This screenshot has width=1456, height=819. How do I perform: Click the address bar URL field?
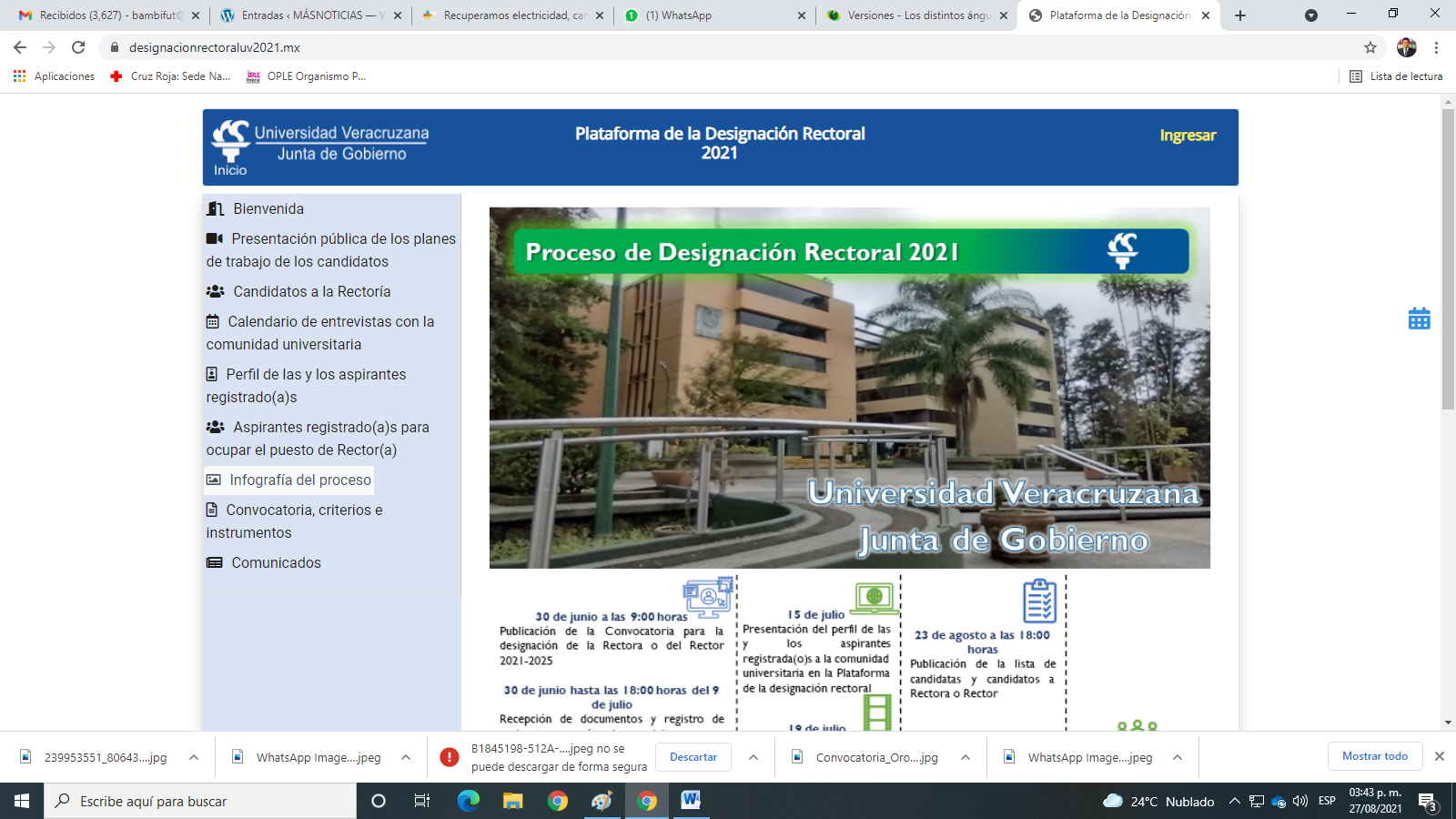(728, 47)
